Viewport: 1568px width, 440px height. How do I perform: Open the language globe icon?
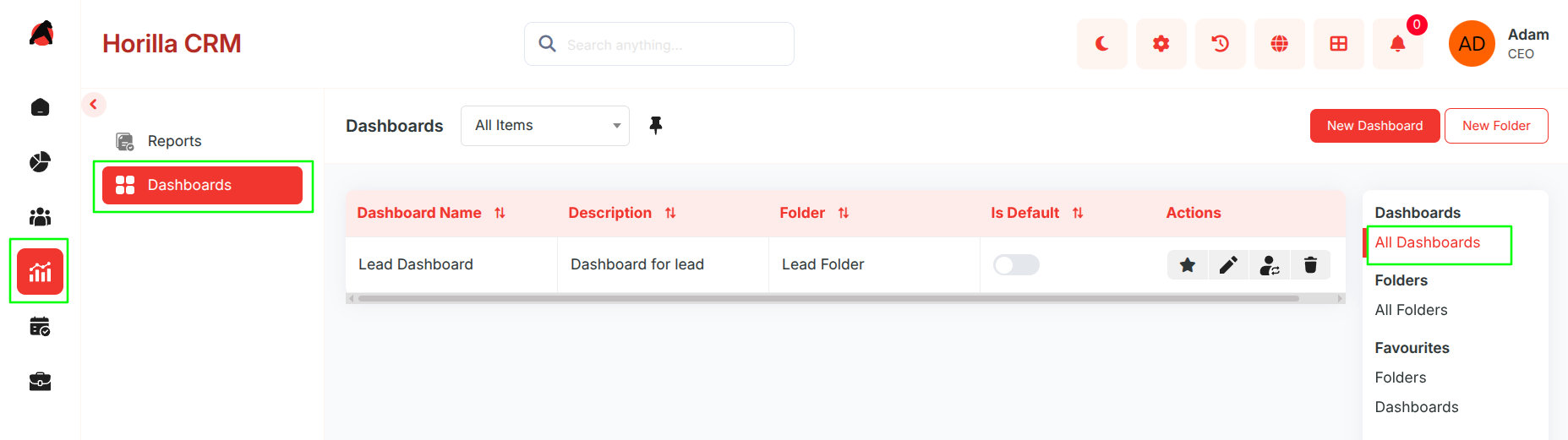click(x=1279, y=44)
